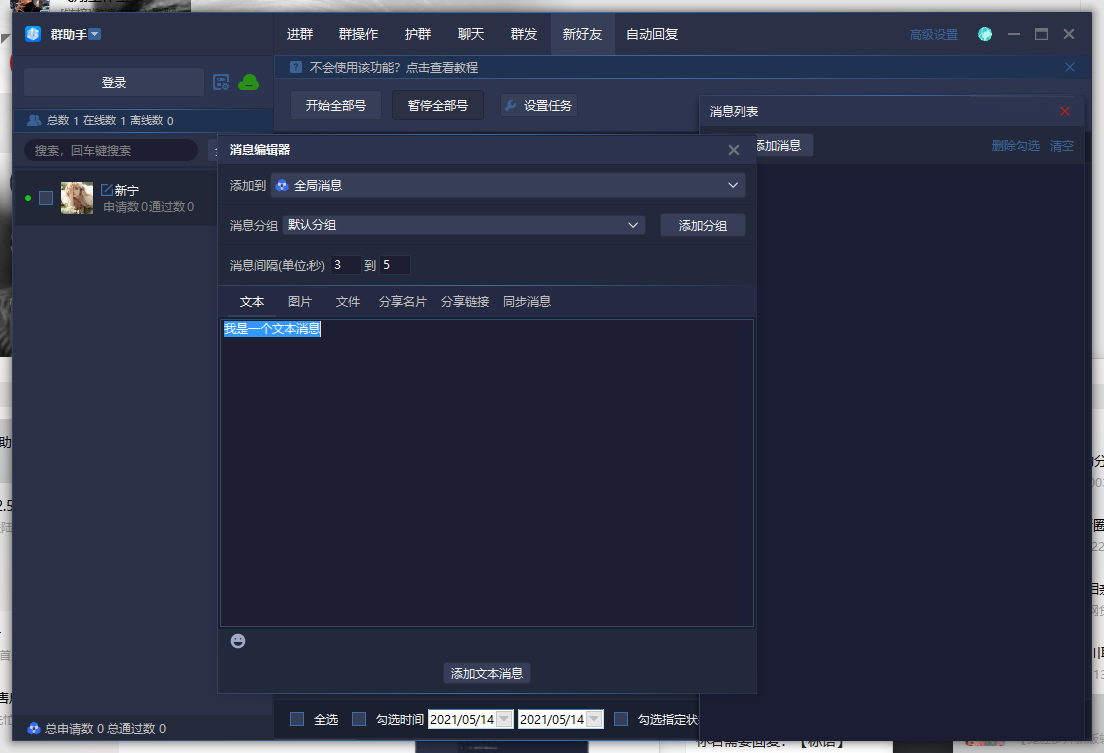The height and width of the screenshot is (753, 1104).
Task: Open the 高级设置 link
Action: click(934, 35)
